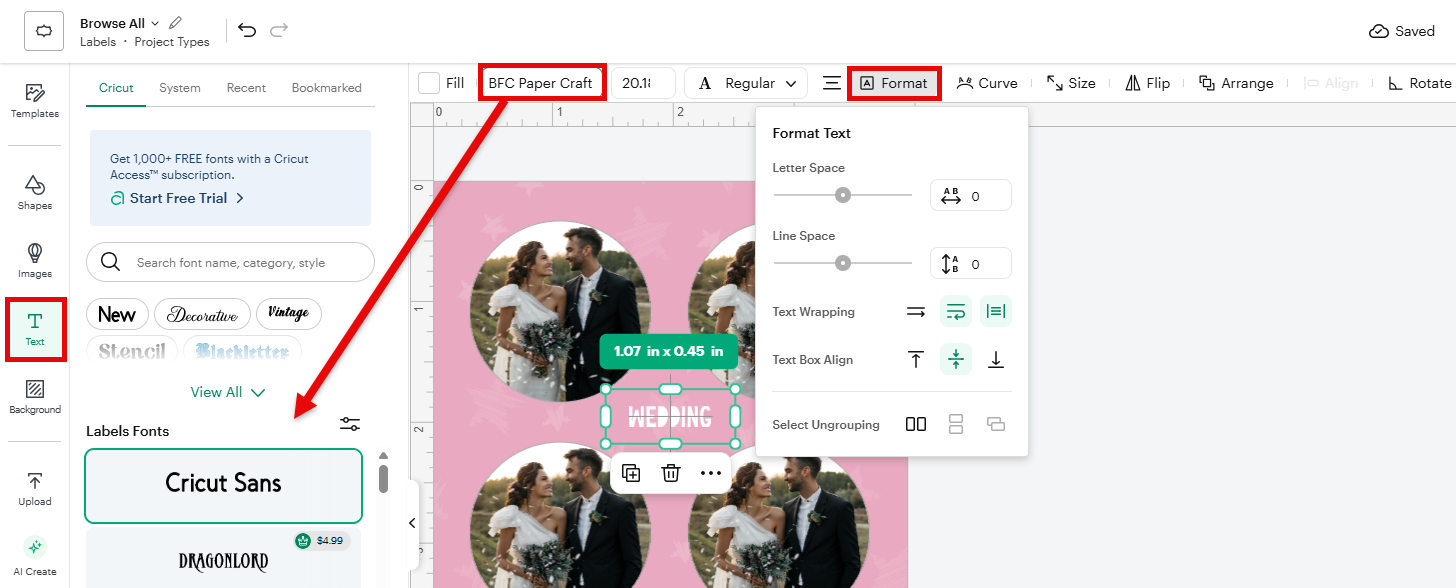Open the Arrange tool
Screen dimensions: 1456x588
click(1236, 83)
